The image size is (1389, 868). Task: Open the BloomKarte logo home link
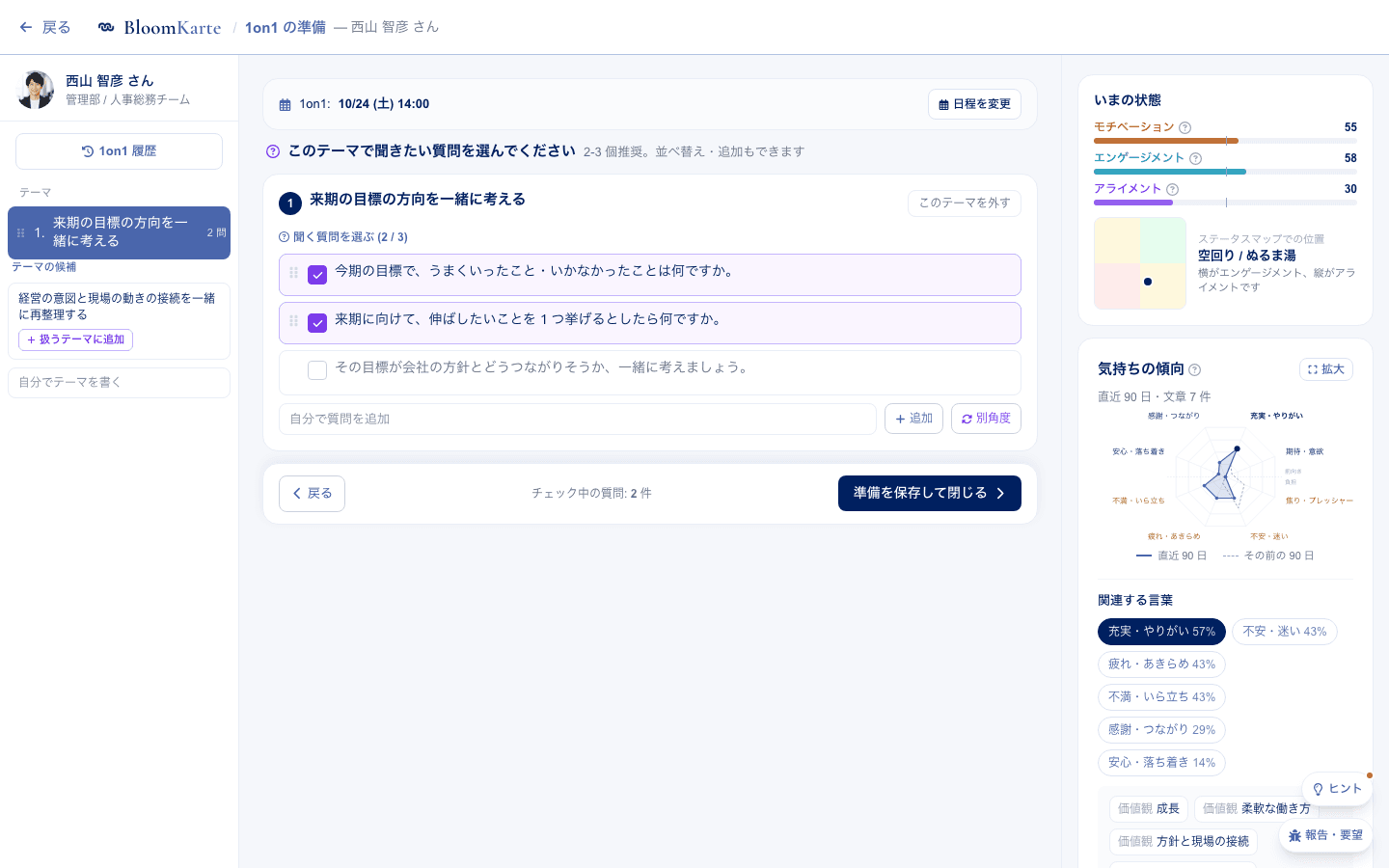pos(160,27)
